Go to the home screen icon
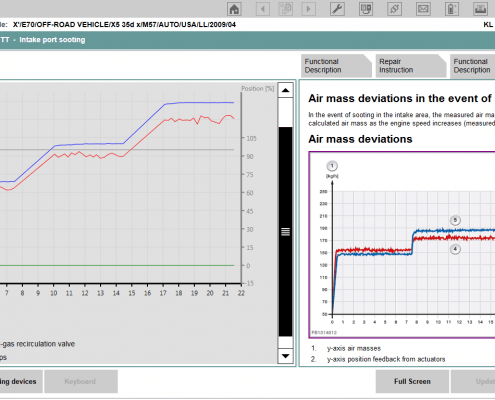495x400 pixels. coord(234,9)
